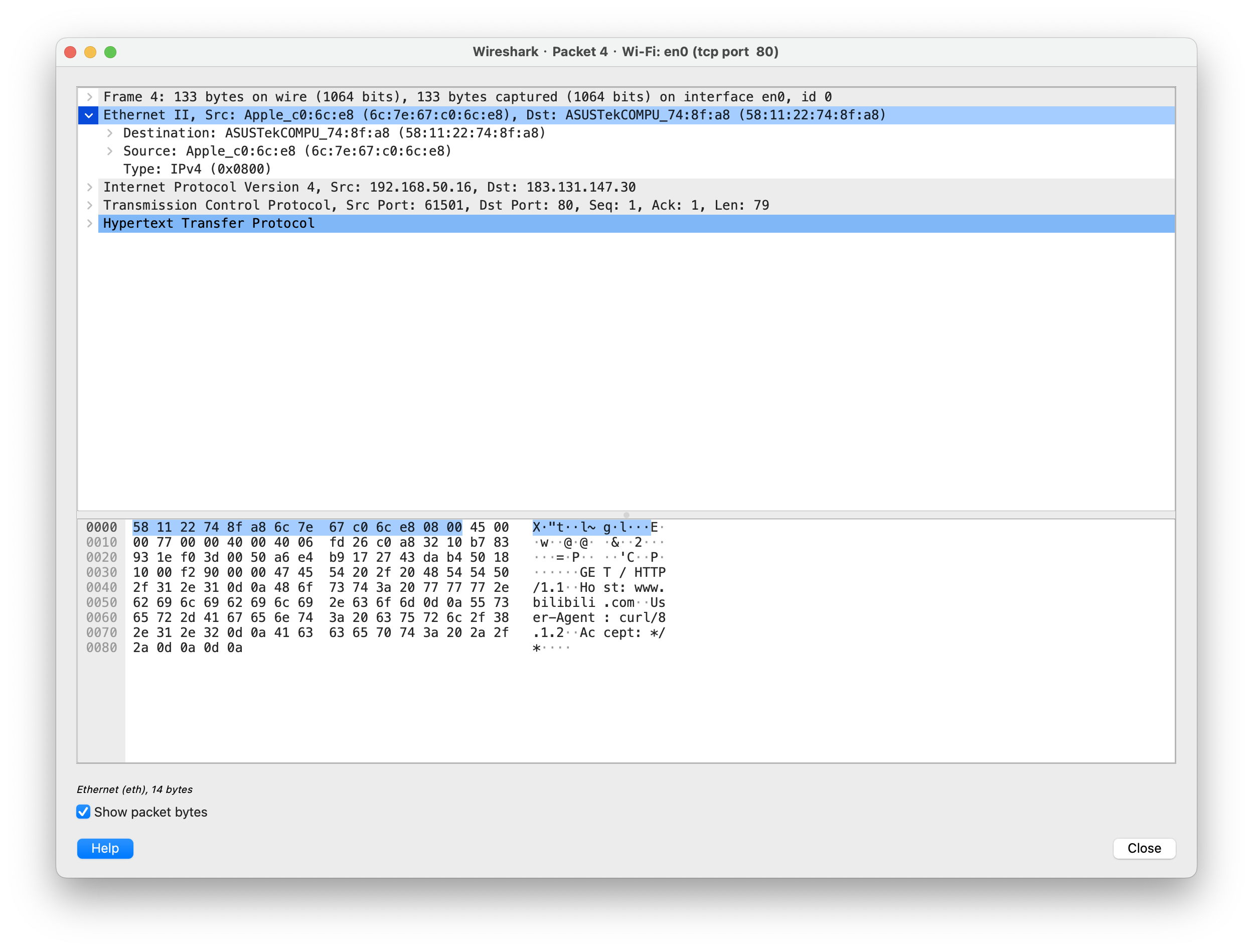Expand Hypertext Transfer Protocol row
The image size is (1253, 952).
pyautogui.click(x=89, y=224)
